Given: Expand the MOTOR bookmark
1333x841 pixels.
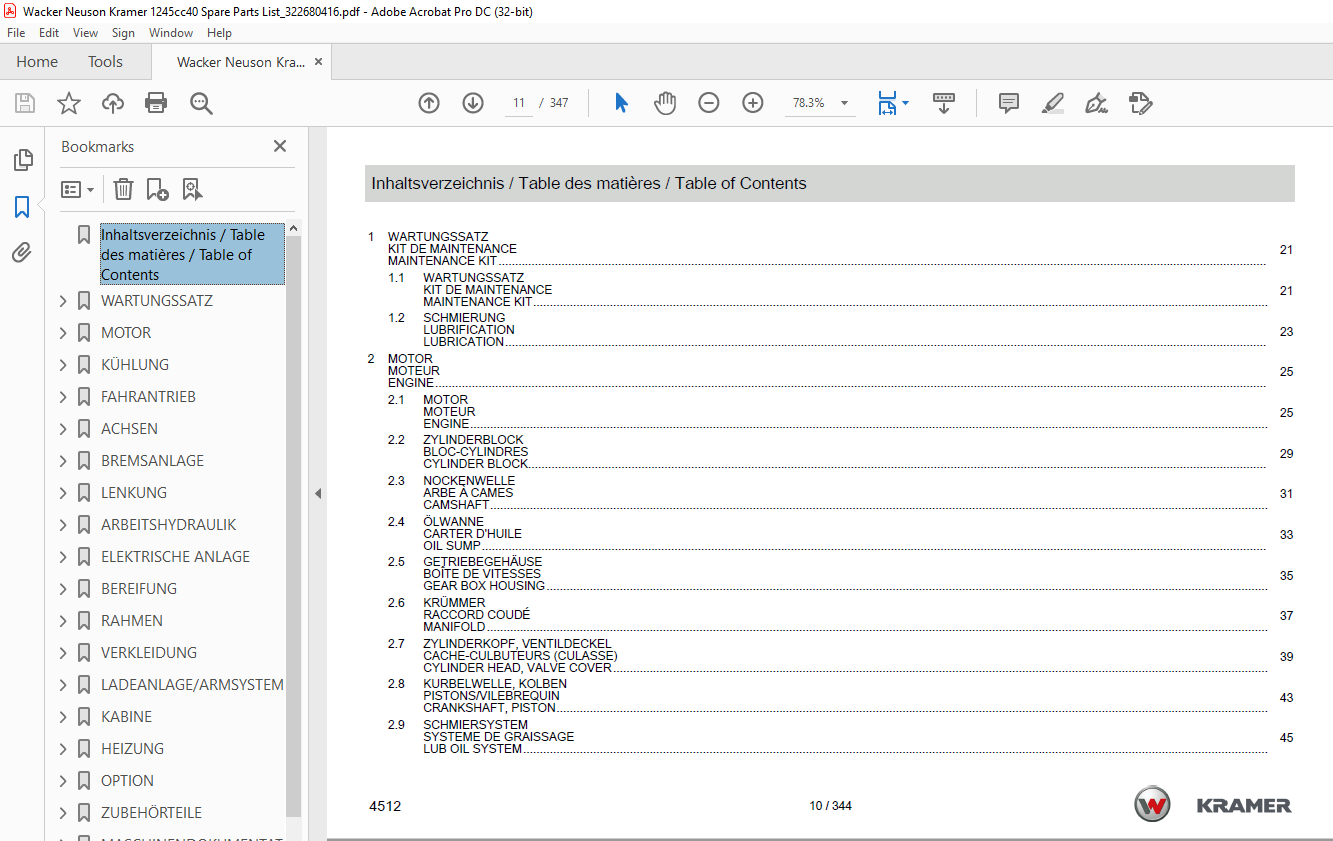Looking at the screenshot, I should pos(63,333).
